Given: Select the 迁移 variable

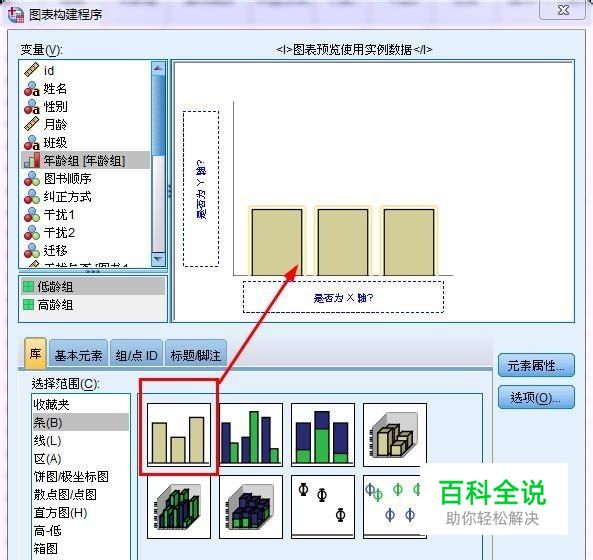Looking at the screenshot, I should 85,251.
